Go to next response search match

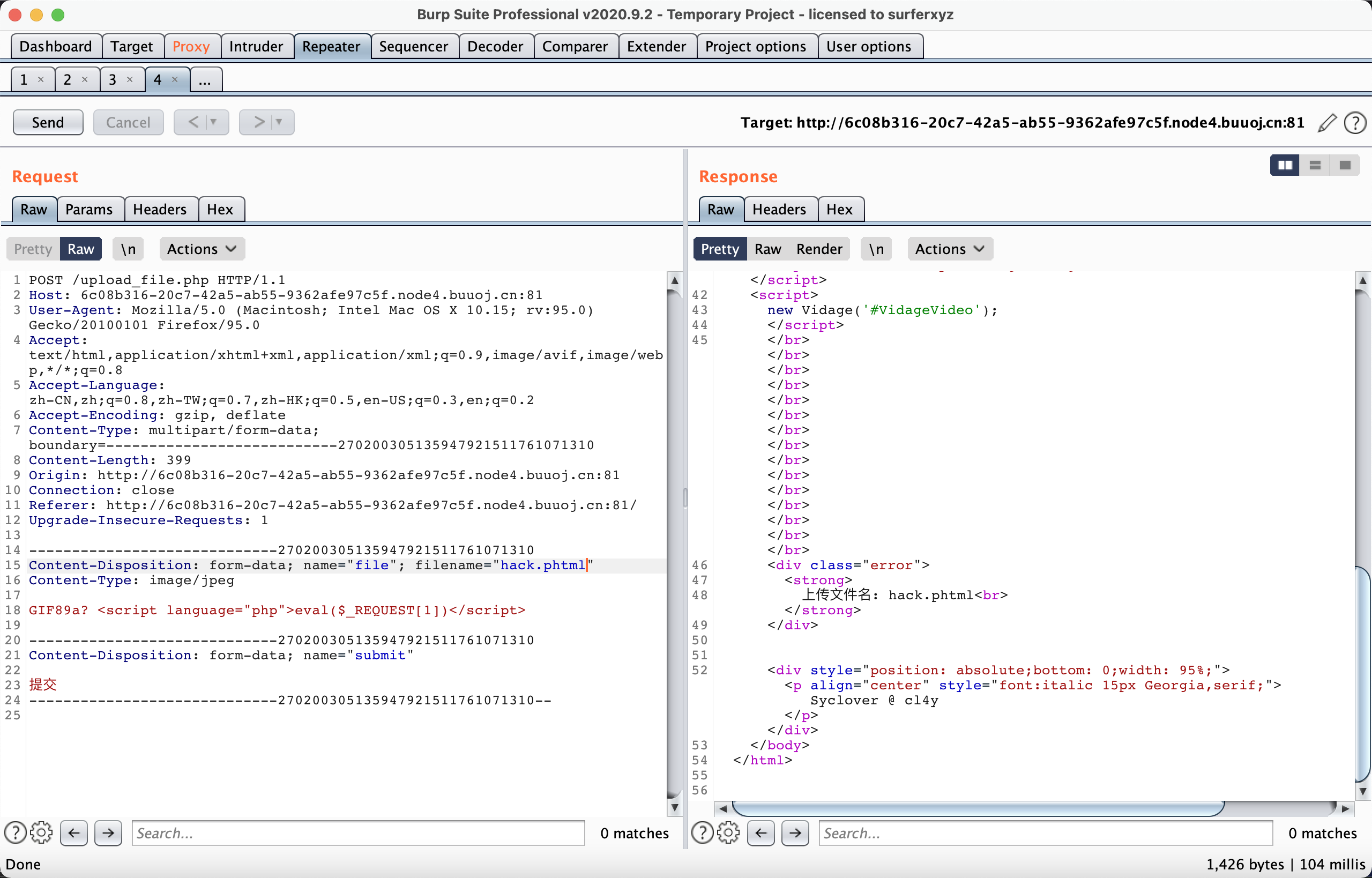pos(795,833)
